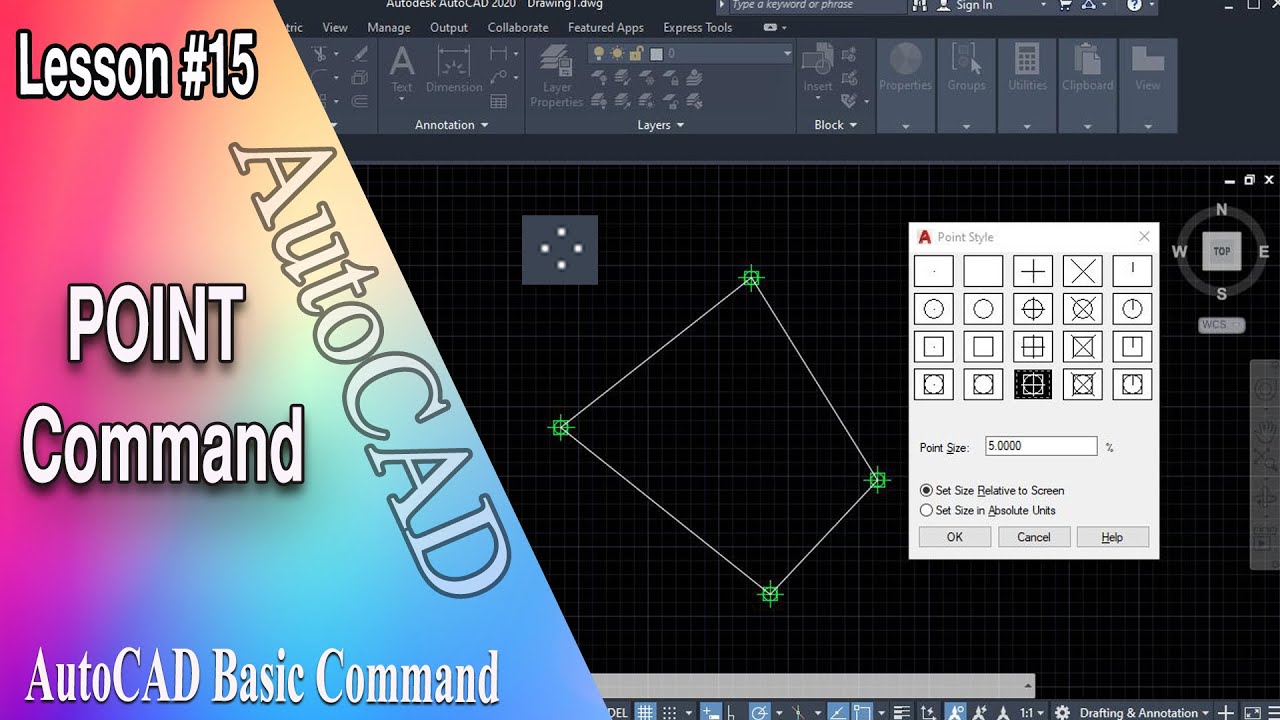
Task: Click OK in Point Style dialog
Action: click(955, 537)
